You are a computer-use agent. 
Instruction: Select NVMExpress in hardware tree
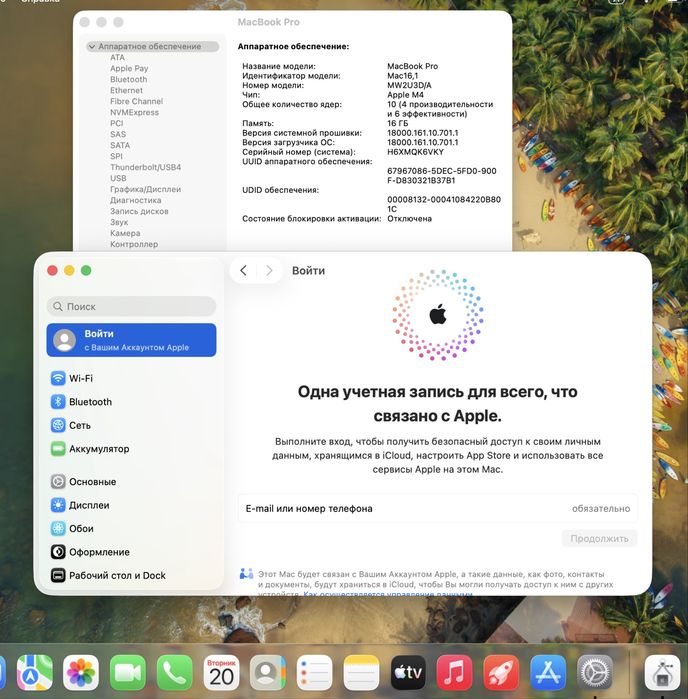point(134,112)
